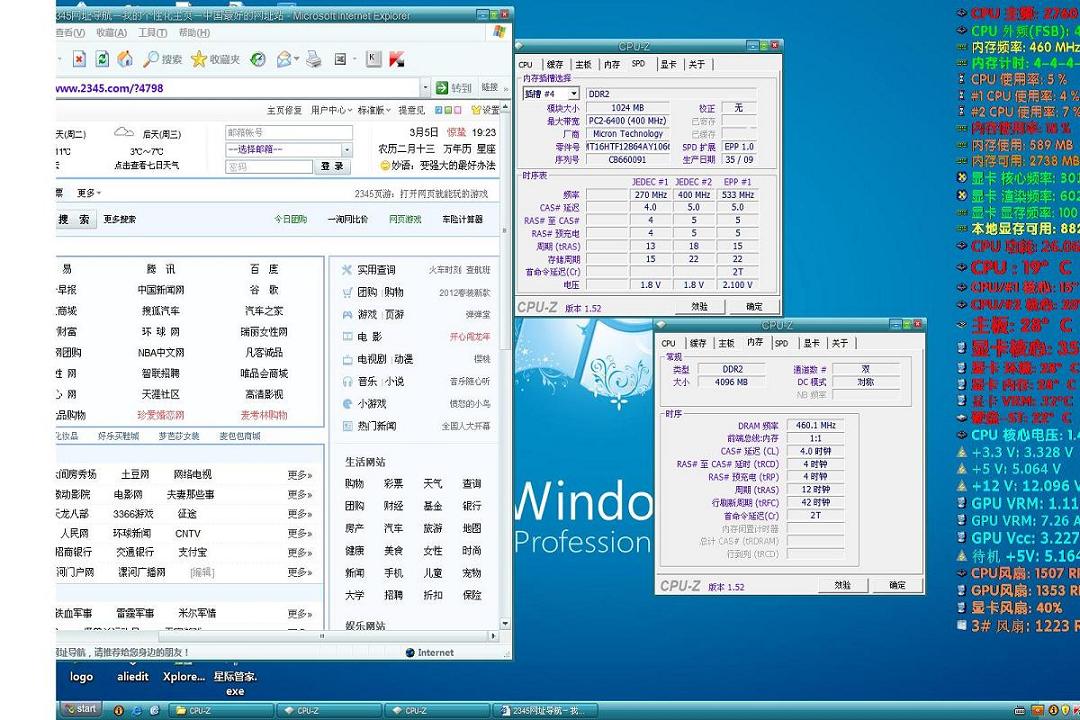Select the blue skin color square
Screen dimensions: 1080x720
pos(439,110)
